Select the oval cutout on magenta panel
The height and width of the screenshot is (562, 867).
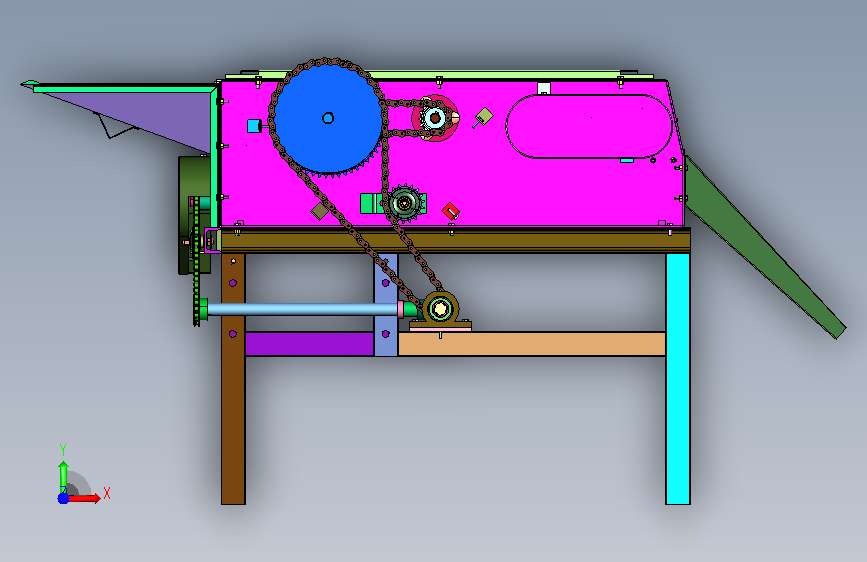588,126
